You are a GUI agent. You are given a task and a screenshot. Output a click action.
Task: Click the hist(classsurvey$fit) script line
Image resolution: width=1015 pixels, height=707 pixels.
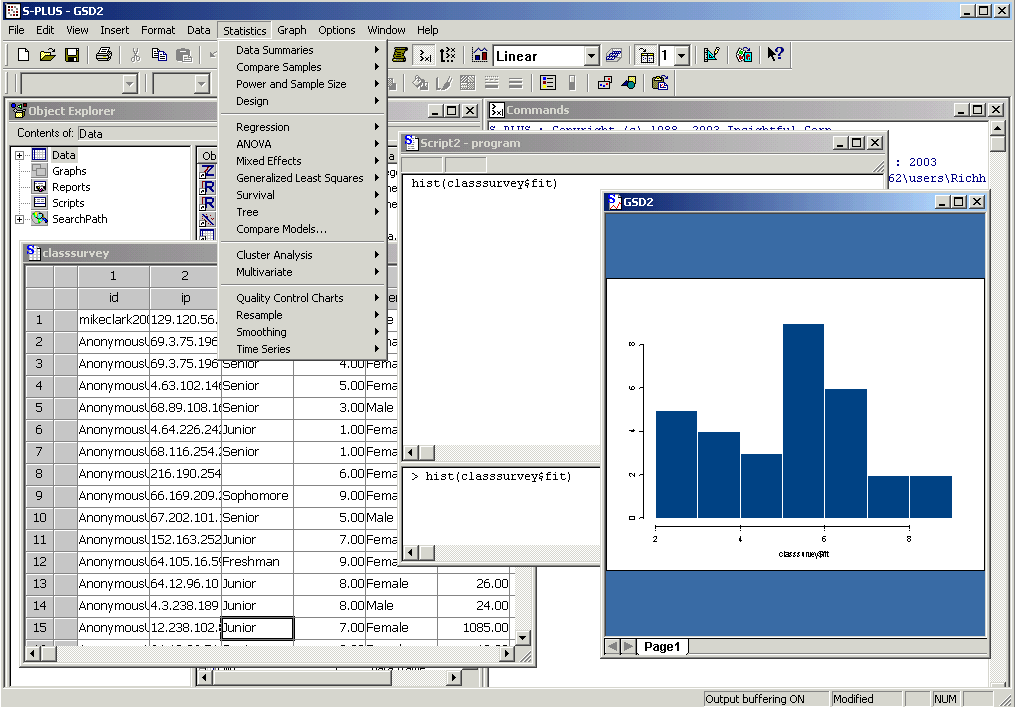(x=484, y=183)
